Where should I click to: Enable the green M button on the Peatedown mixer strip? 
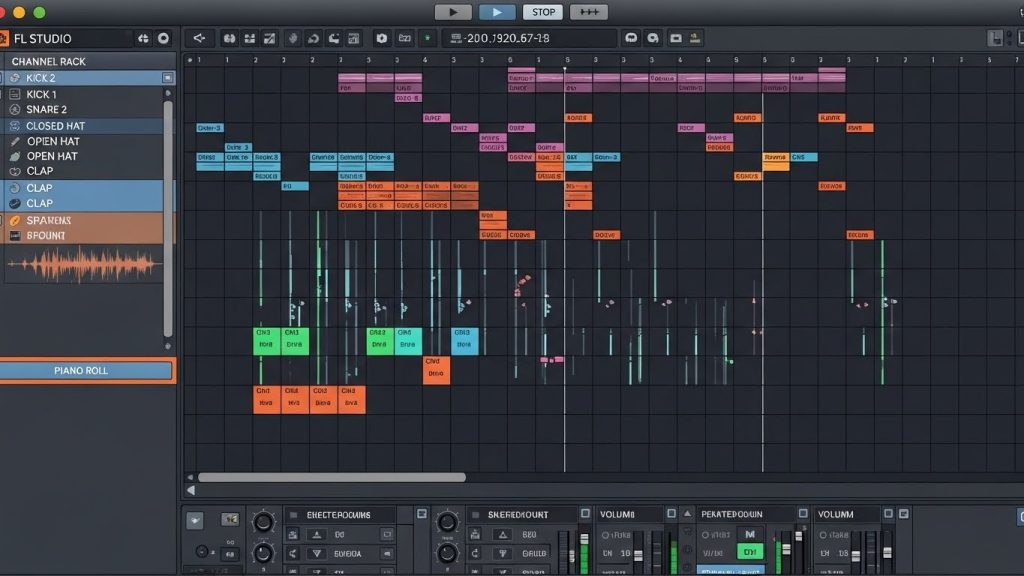[749, 533]
